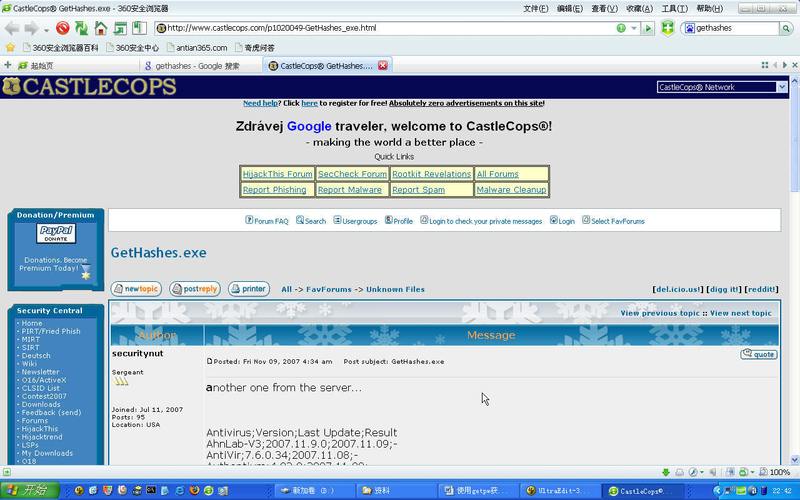Open the Windows 开始 Start button
Screen dimensions: 800x500
point(30,490)
